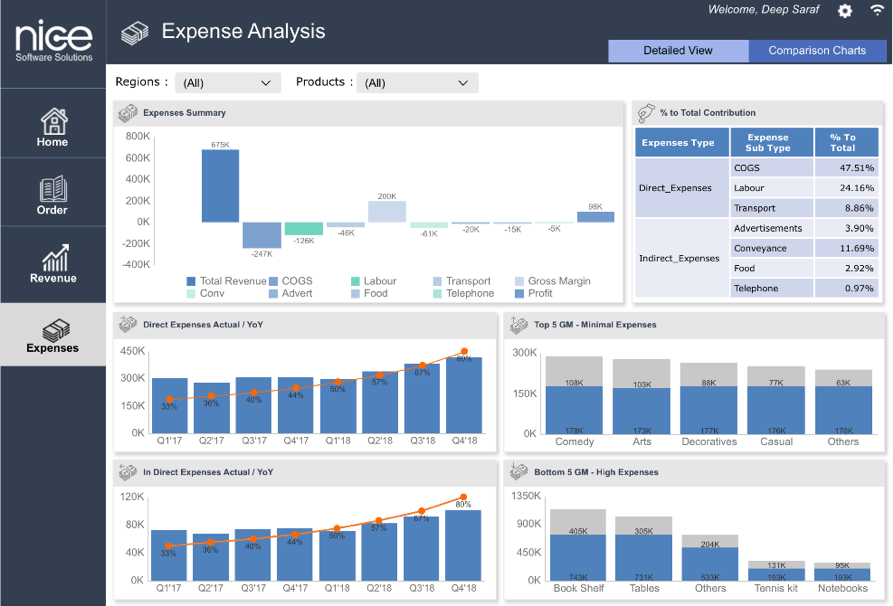Switch to the Comparison Charts tab
893x606 pixels.
click(x=816, y=51)
